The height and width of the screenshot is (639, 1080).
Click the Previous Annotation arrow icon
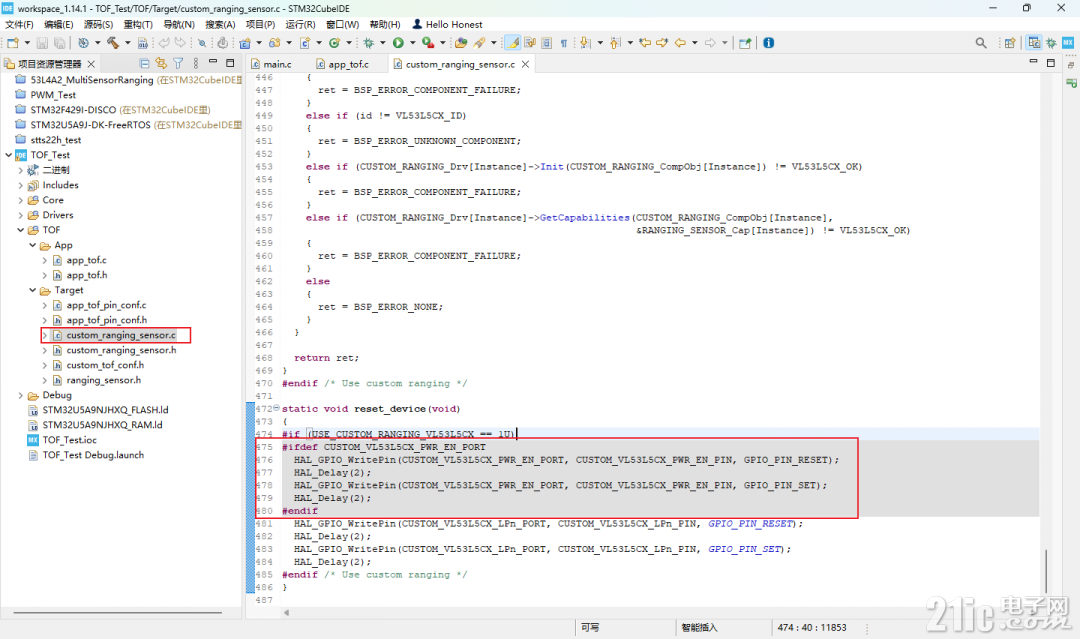[x=615, y=43]
